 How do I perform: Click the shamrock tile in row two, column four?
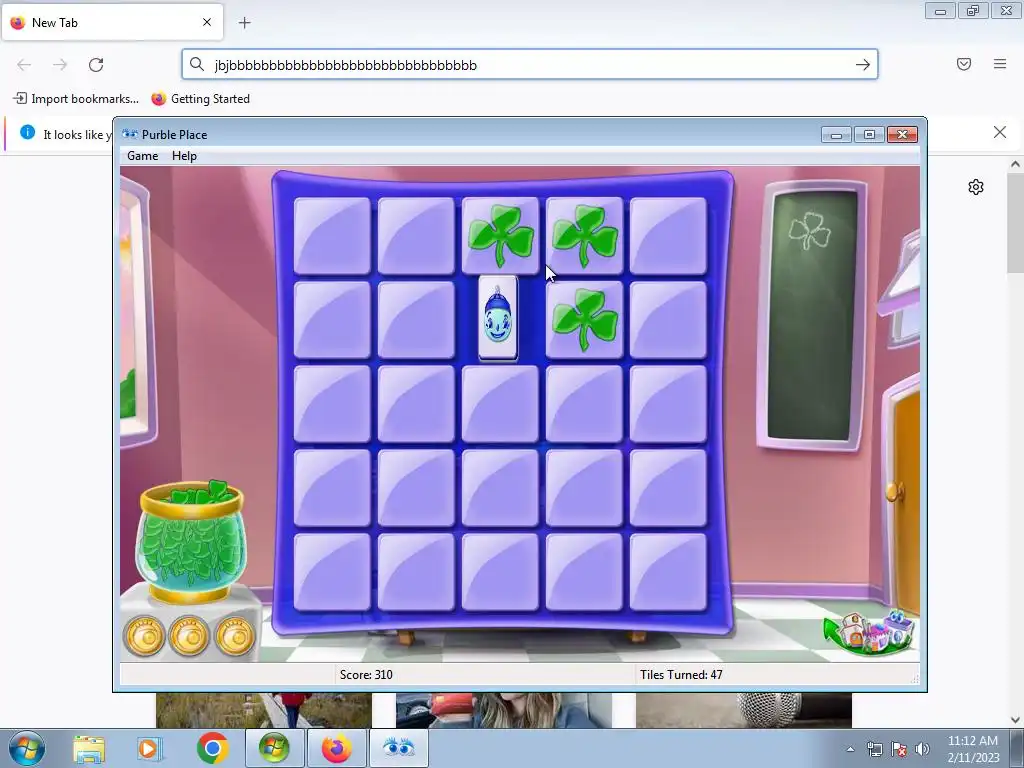click(x=584, y=320)
